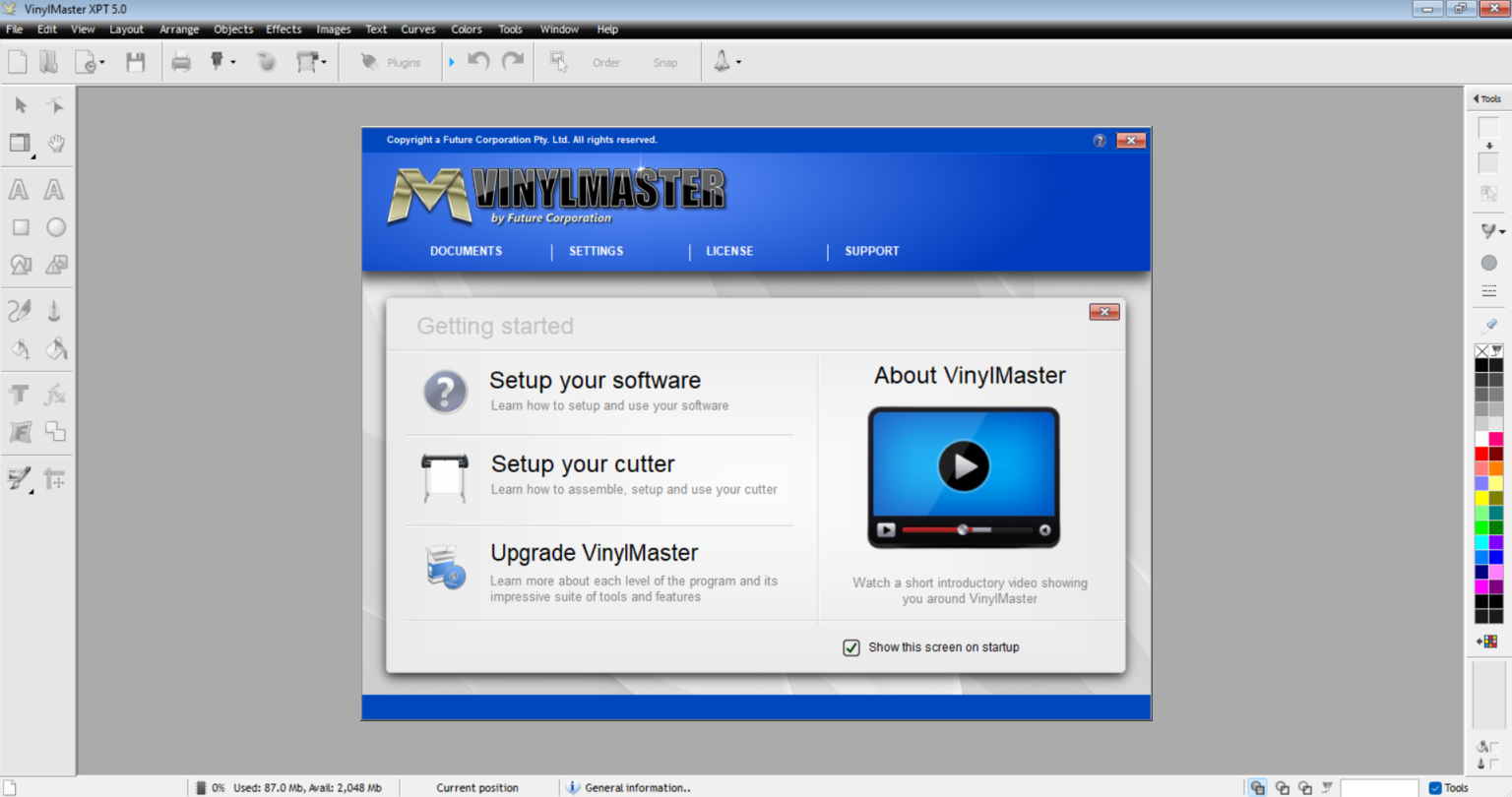Click the apple-shaped toolbar icon
The image size is (1512, 797).
point(266,62)
